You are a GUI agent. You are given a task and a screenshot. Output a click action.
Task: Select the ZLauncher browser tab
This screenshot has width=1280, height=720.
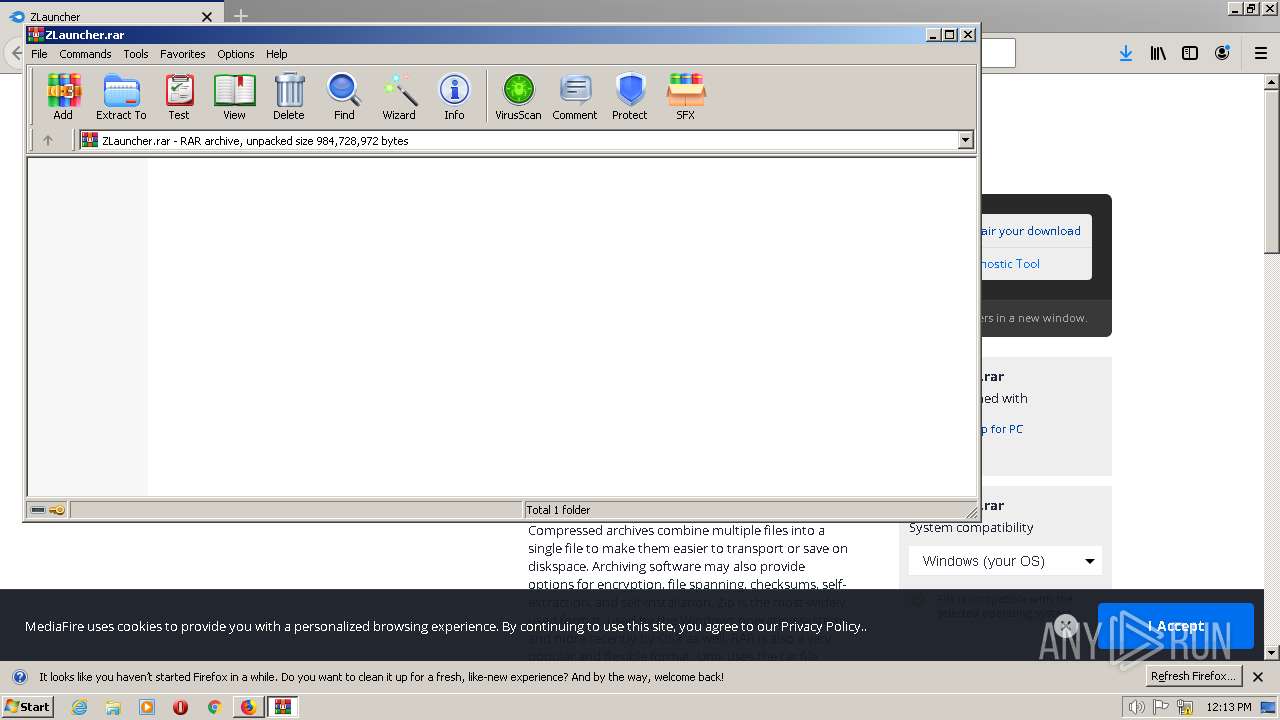(110, 16)
